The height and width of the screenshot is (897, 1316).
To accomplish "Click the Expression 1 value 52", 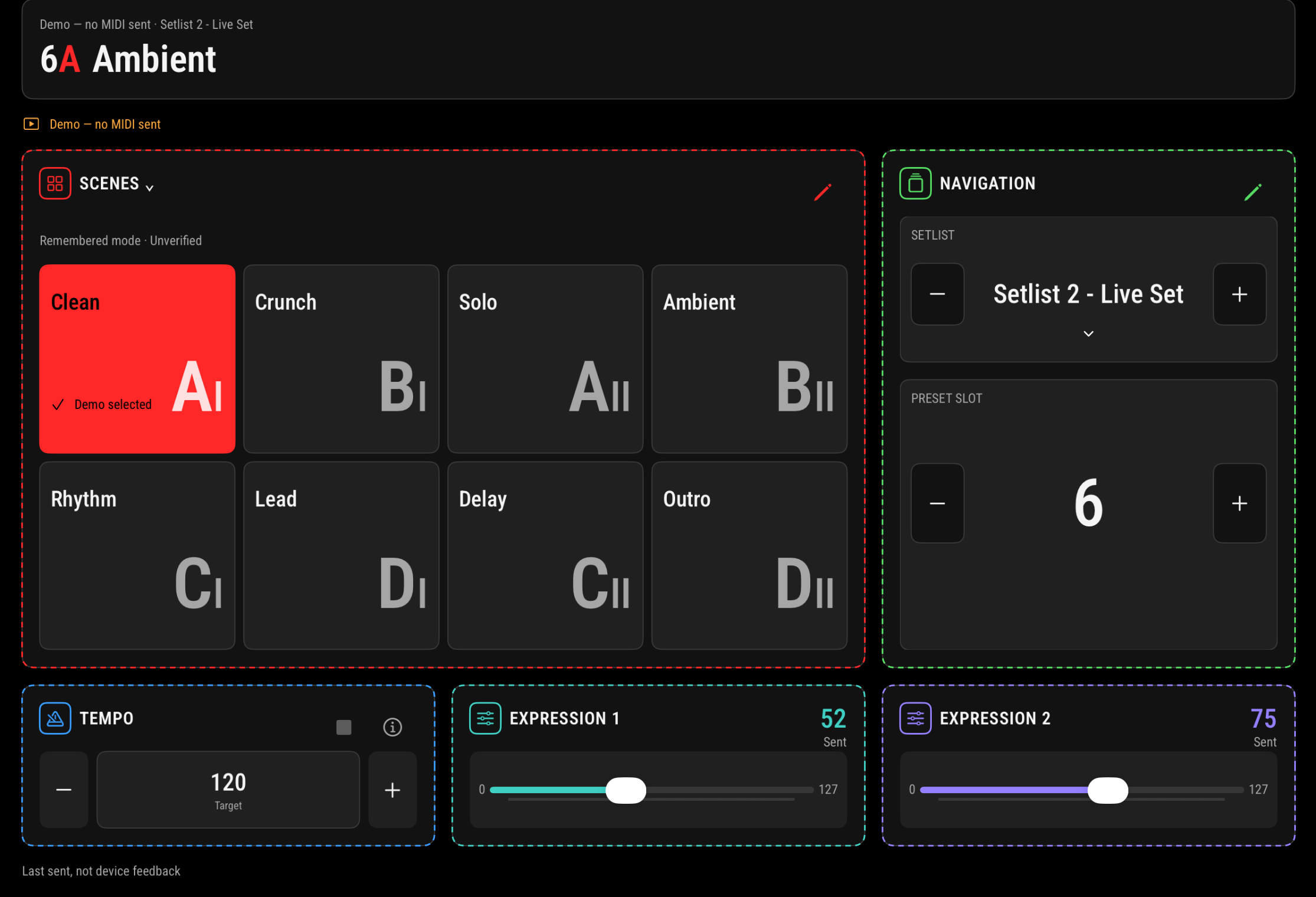I will click(833, 718).
